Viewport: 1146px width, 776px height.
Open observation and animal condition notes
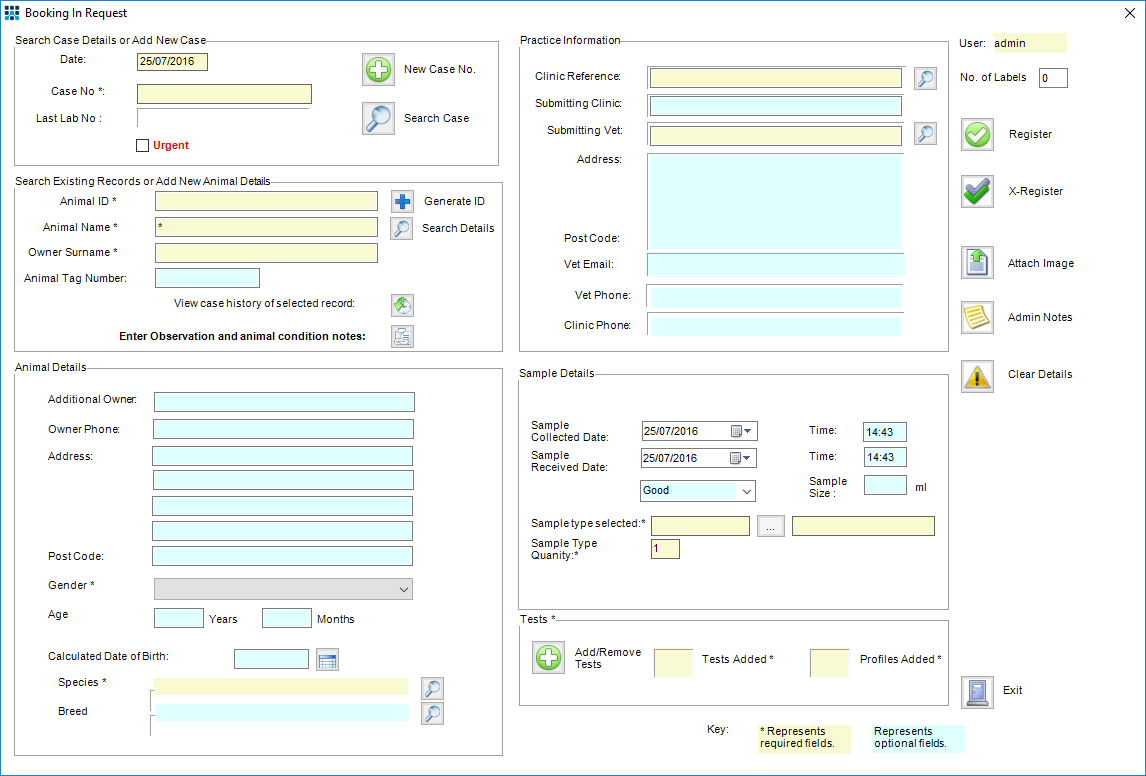pyautogui.click(x=402, y=336)
